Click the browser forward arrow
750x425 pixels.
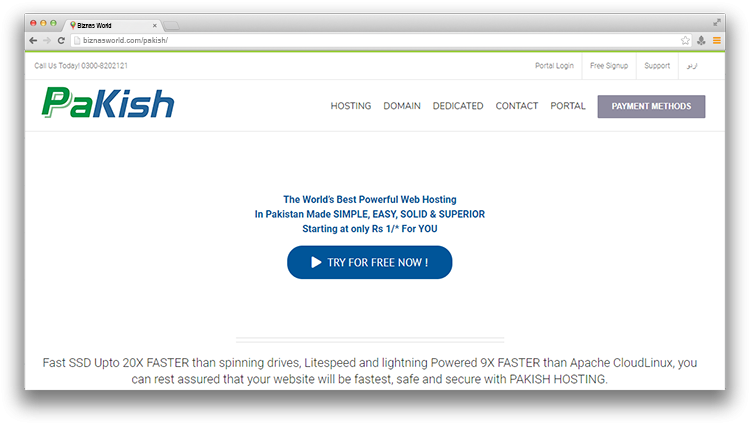47,40
